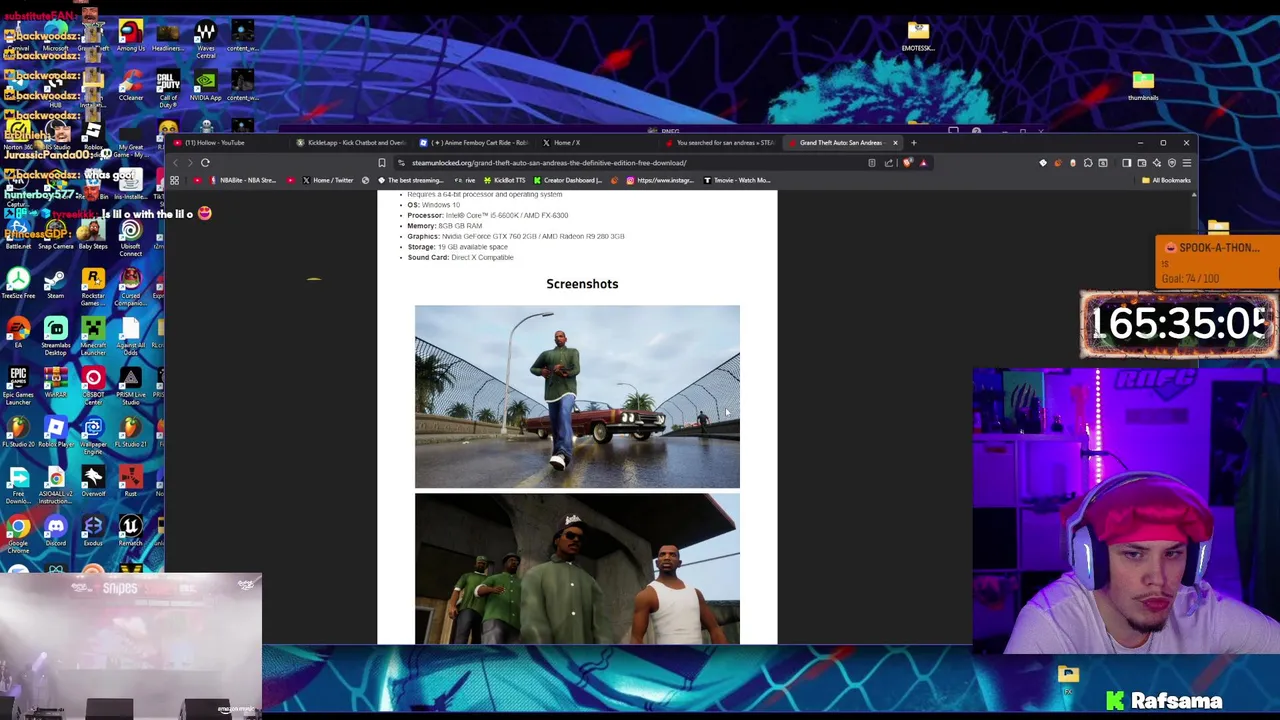Open the Instagram bookmark link

(660, 180)
